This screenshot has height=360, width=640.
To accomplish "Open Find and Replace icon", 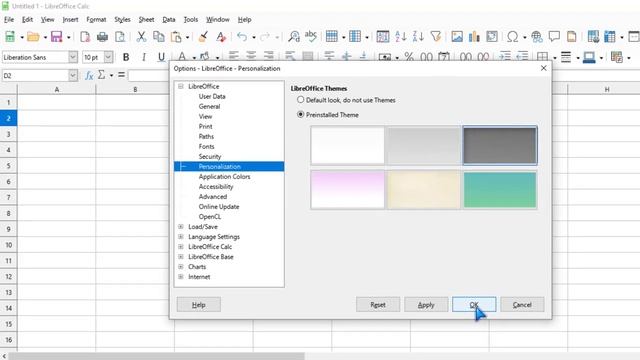I will point(293,37).
